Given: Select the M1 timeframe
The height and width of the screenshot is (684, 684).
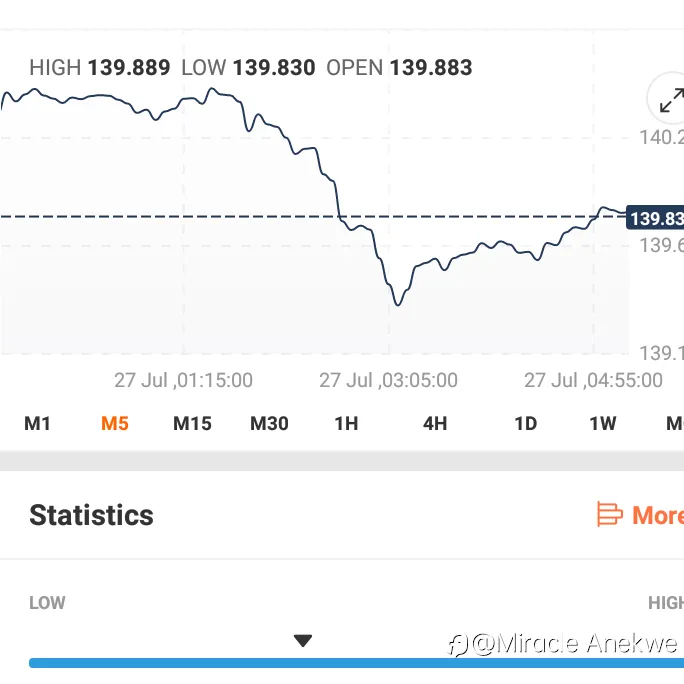Looking at the screenshot, I should tap(37, 424).
